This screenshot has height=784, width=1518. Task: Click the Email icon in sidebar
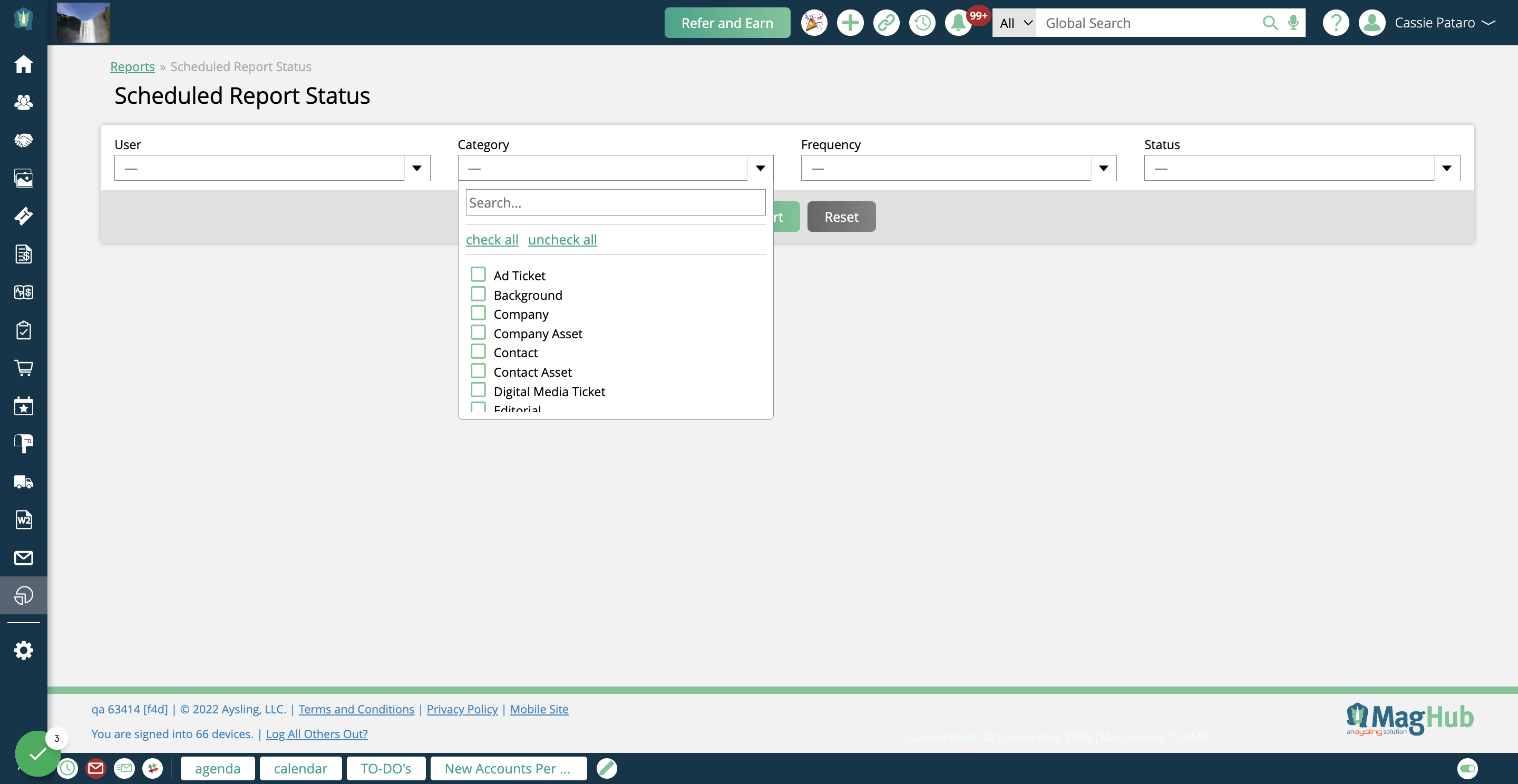click(x=23, y=558)
